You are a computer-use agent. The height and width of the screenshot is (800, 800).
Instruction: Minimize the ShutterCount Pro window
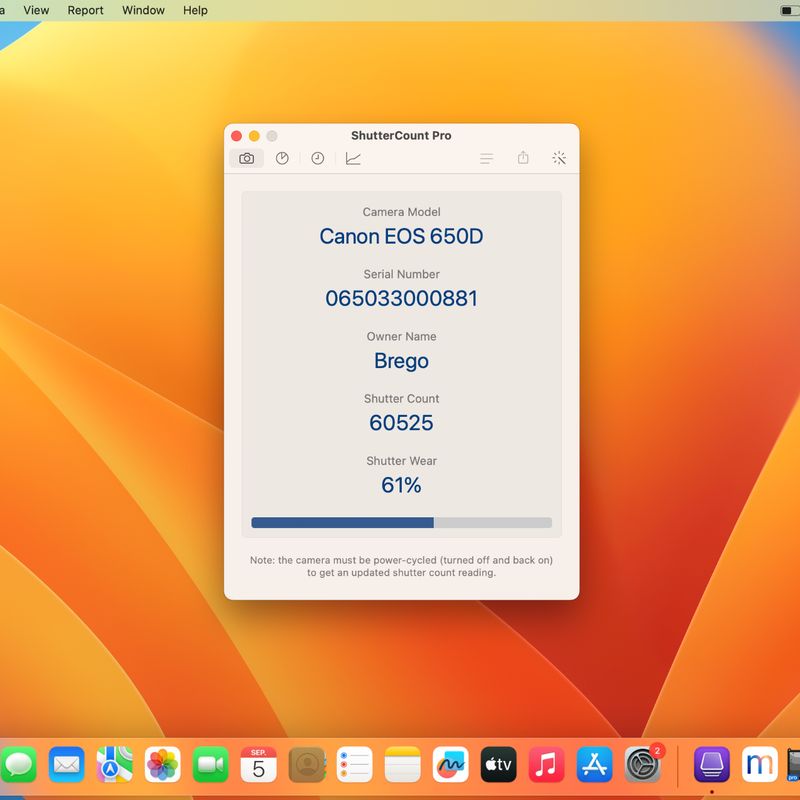coord(254,136)
